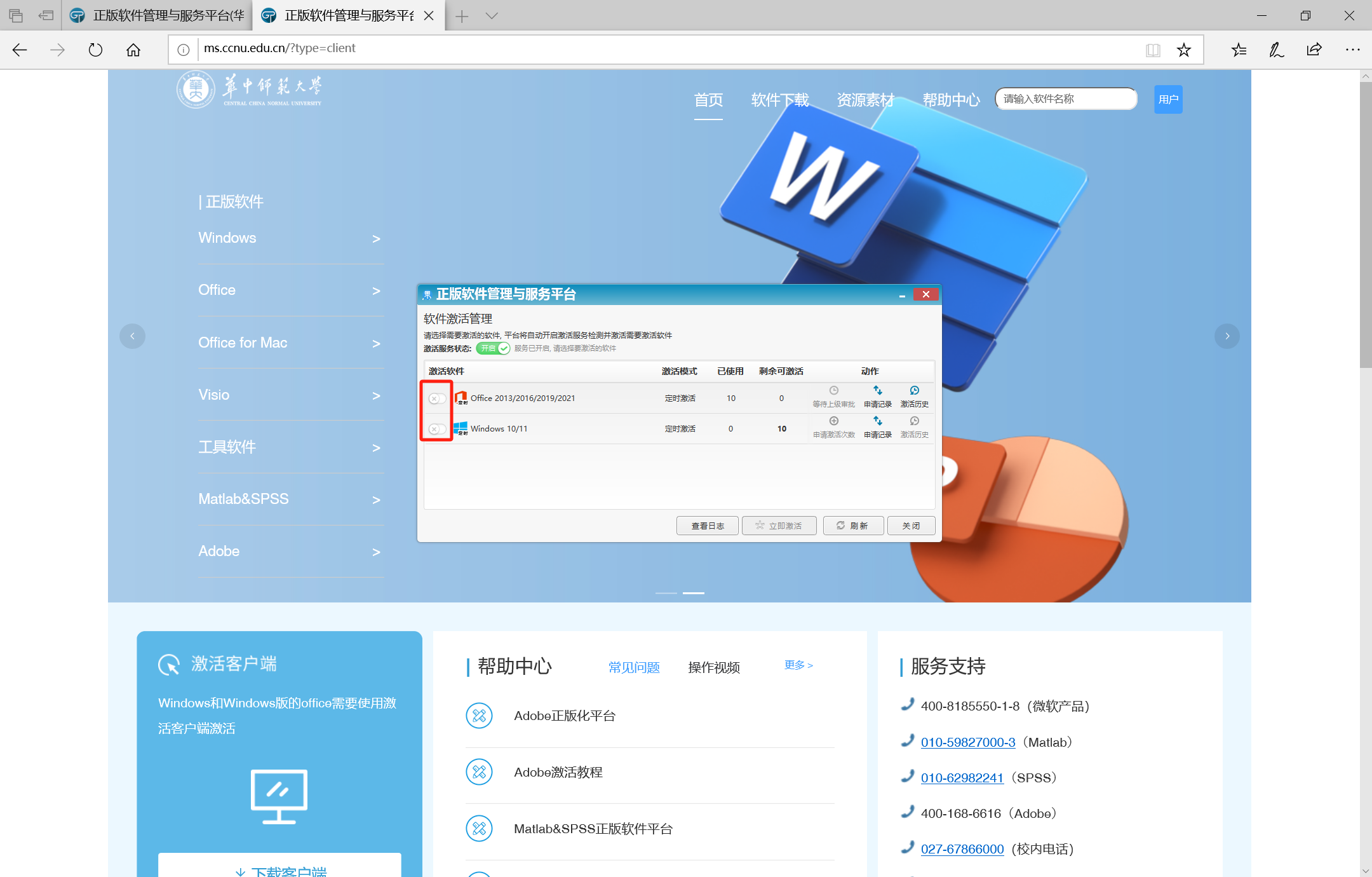
Task: Show site information icon in address bar
Action: (x=184, y=50)
